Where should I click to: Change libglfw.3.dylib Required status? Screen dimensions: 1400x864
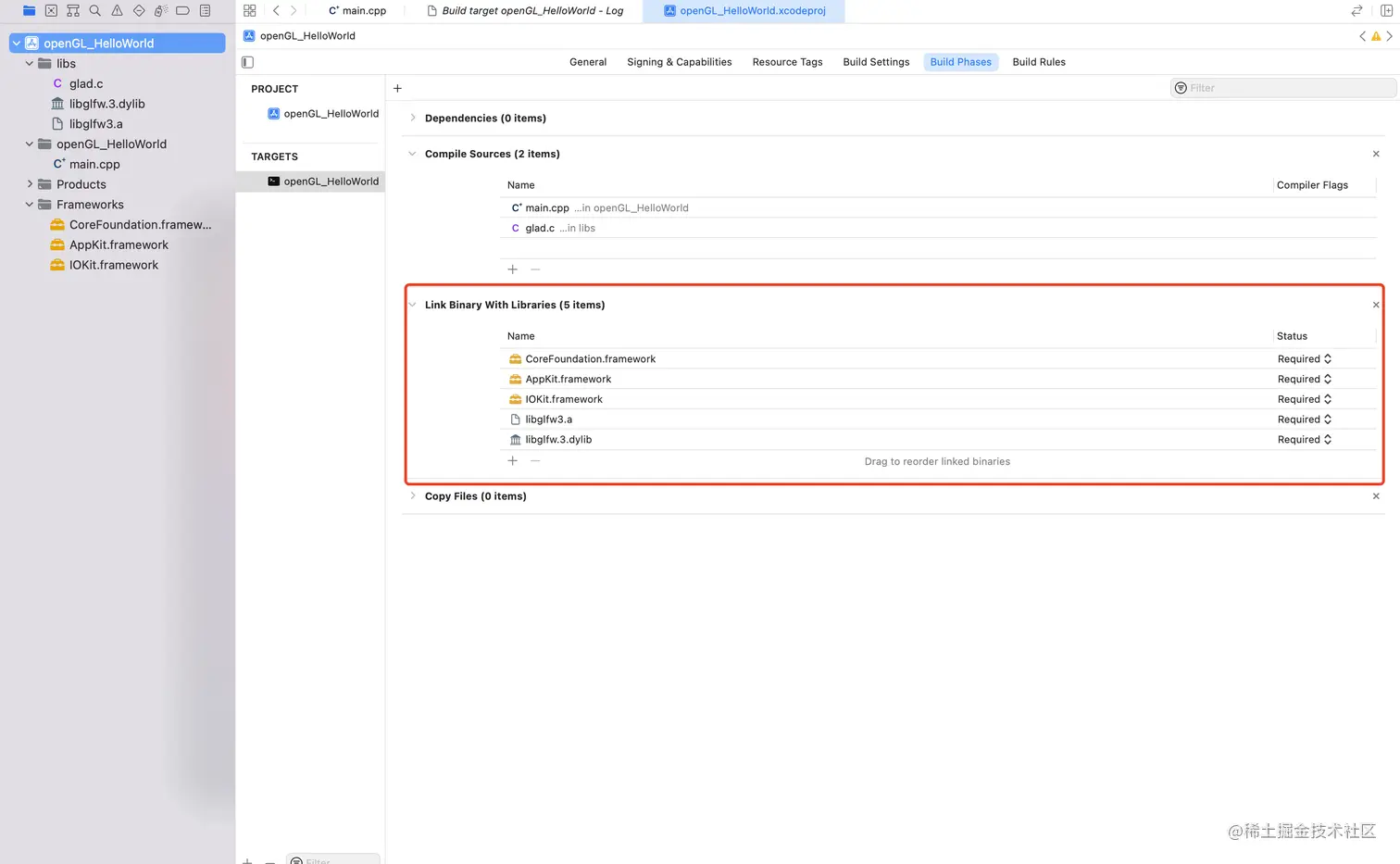1305,440
